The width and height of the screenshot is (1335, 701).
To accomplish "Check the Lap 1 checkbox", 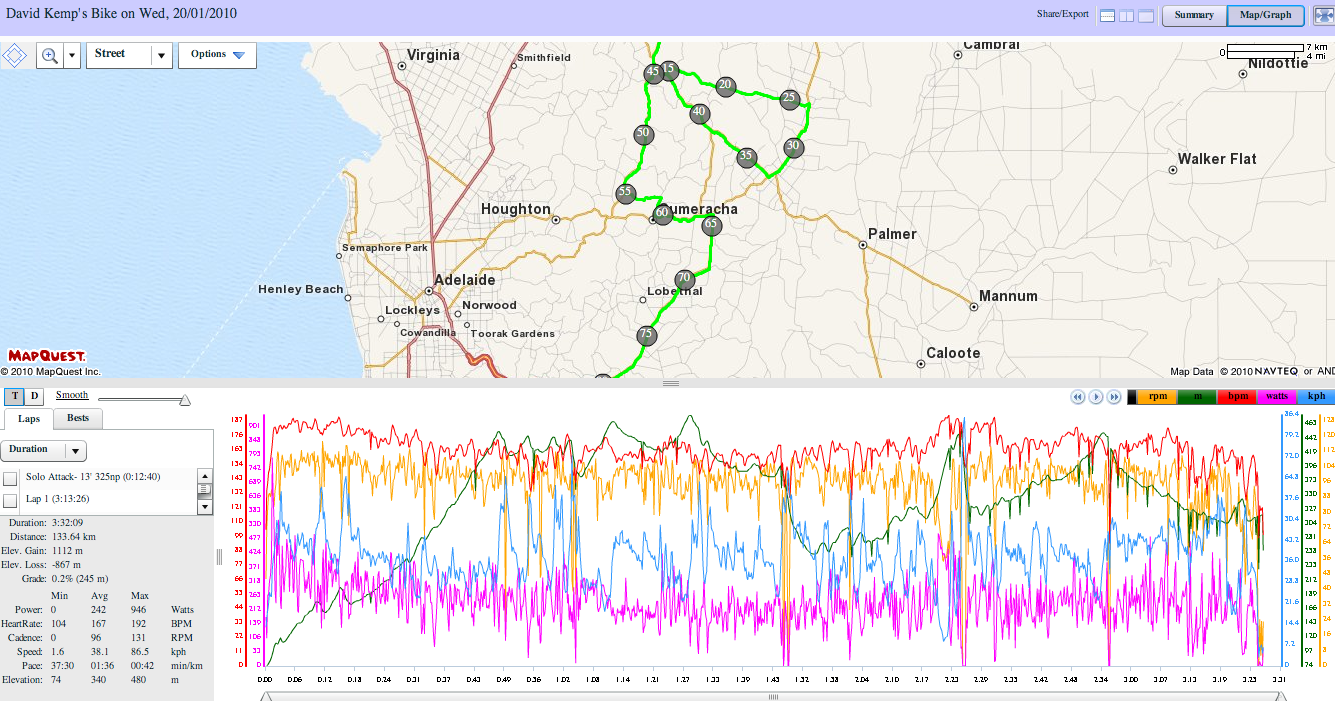I will click(x=10, y=500).
